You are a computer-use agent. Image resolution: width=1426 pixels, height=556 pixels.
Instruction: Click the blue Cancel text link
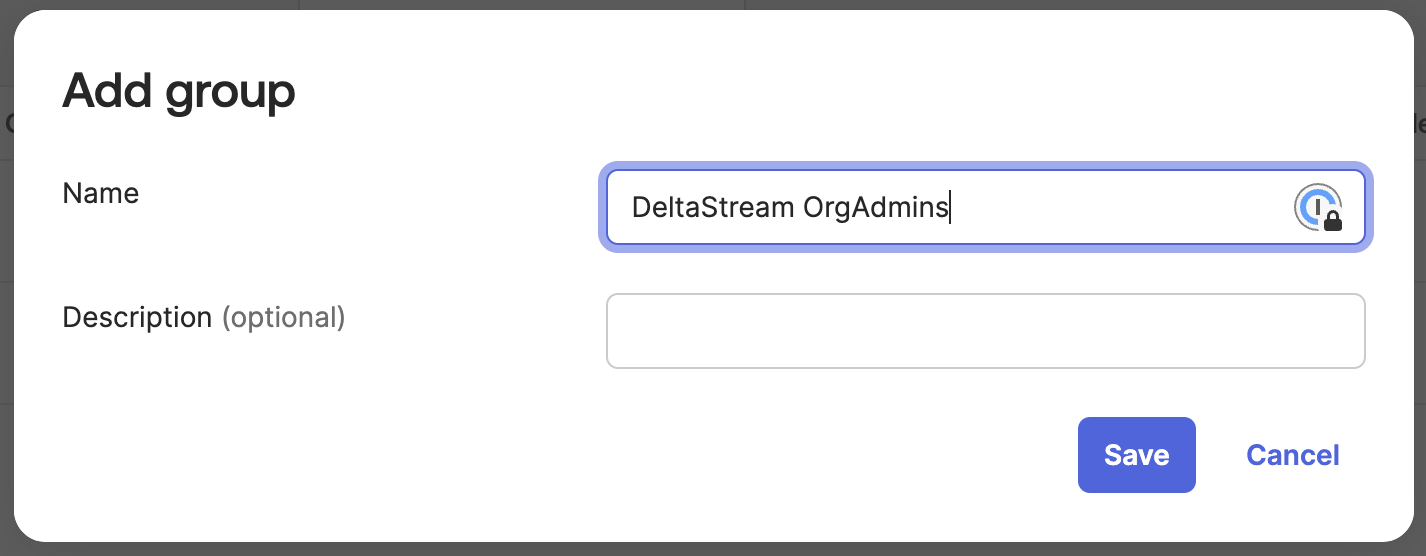point(1292,455)
